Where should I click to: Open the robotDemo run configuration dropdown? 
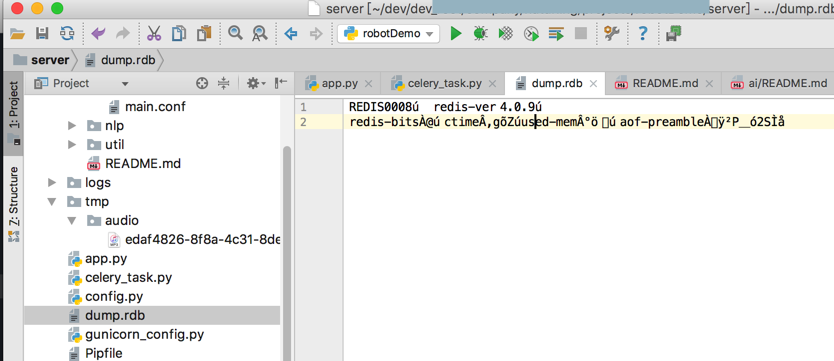coord(388,34)
